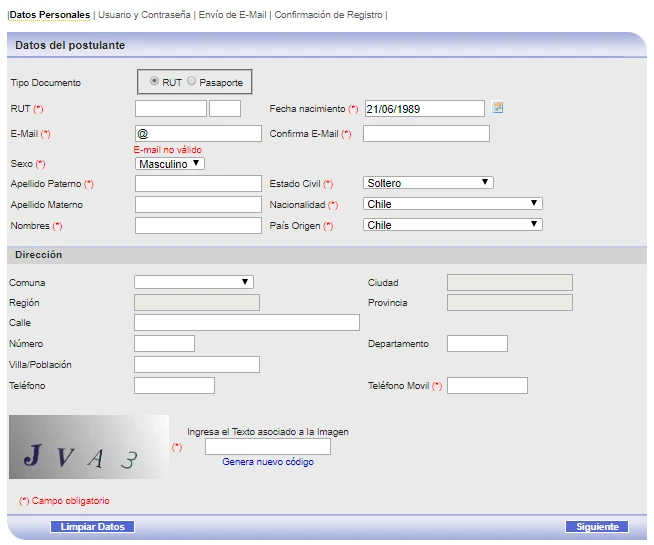Click the Limpiar Datos button

click(92, 527)
